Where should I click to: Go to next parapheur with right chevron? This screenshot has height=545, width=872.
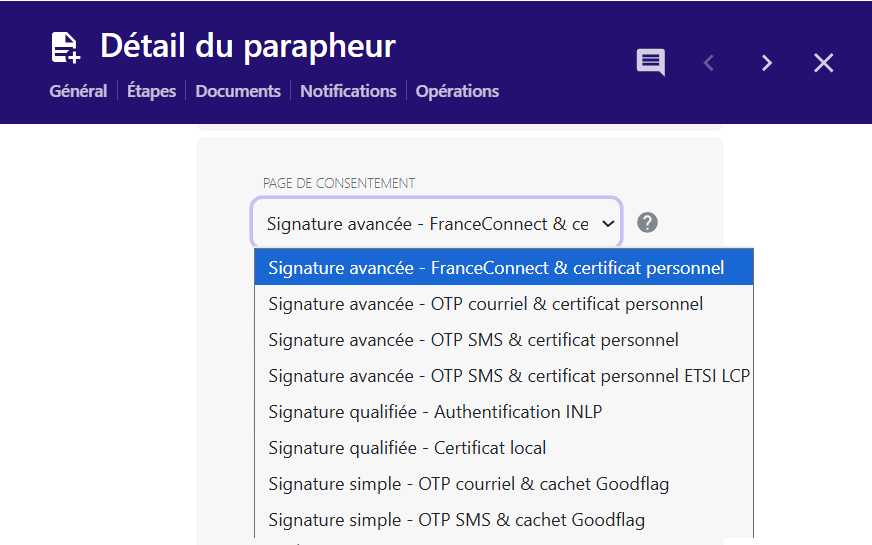(767, 63)
